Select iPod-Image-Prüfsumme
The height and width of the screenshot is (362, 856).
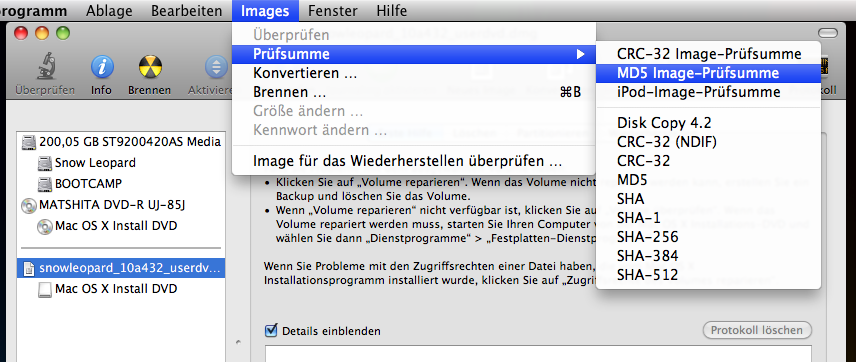[709, 92]
